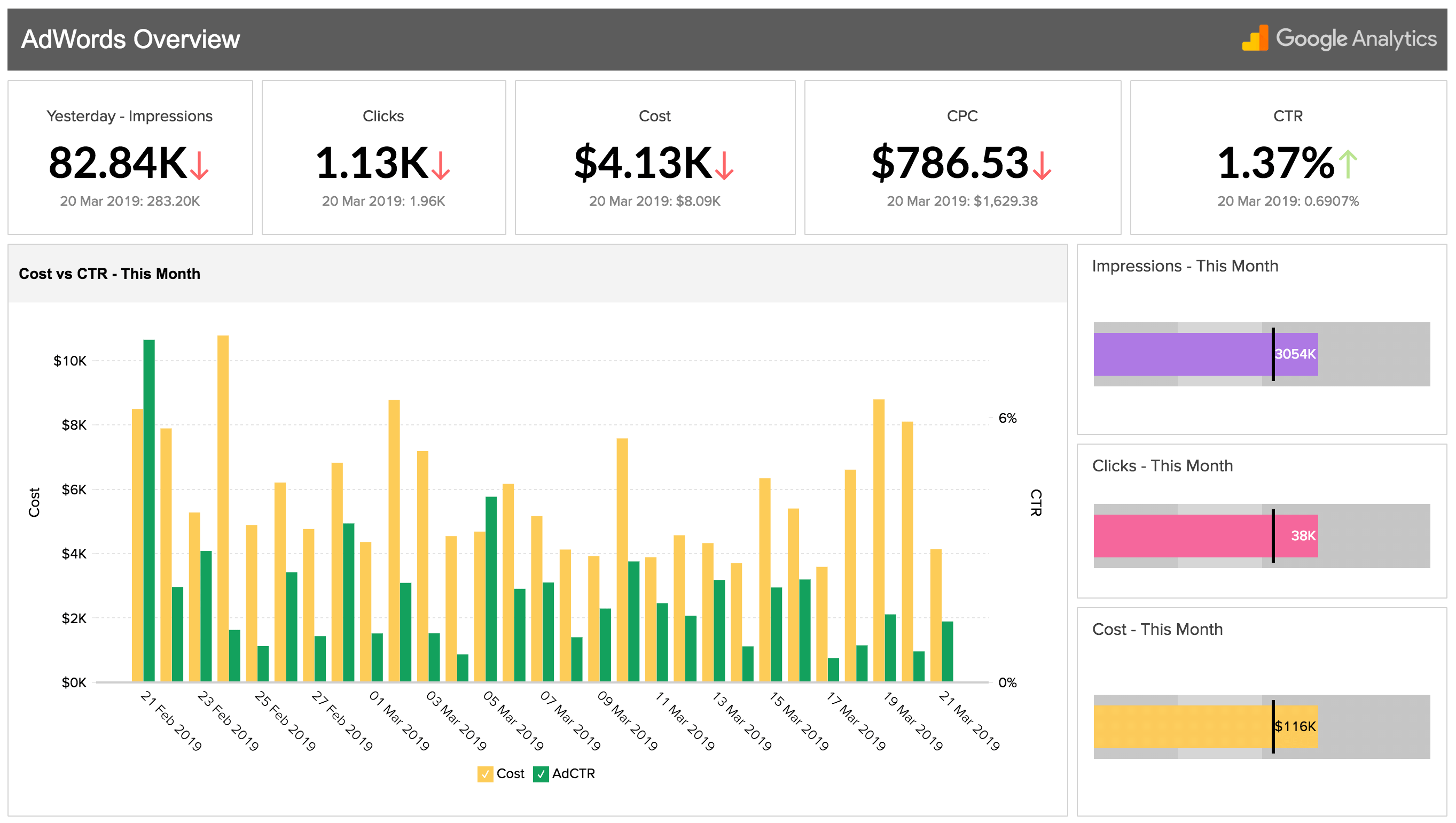Image resolution: width=1456 pixels, height=823 pixels.
Task: Click the checkmark inside the Cost legend box
Action: point(486,773)
